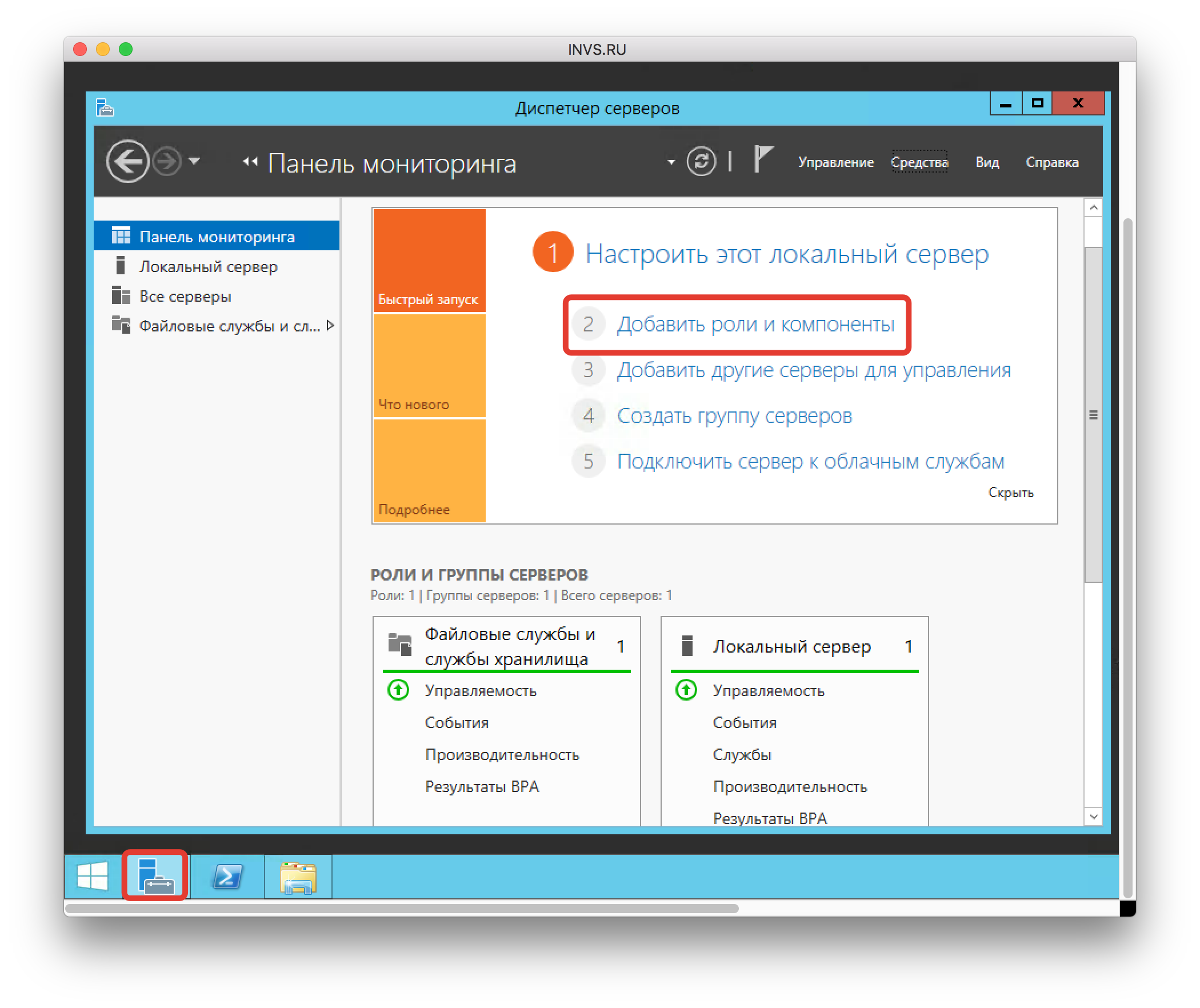Click the INVS.RU horizontal scrollbar
This screenshot has height=1008, width=1200.
point(402,908)
